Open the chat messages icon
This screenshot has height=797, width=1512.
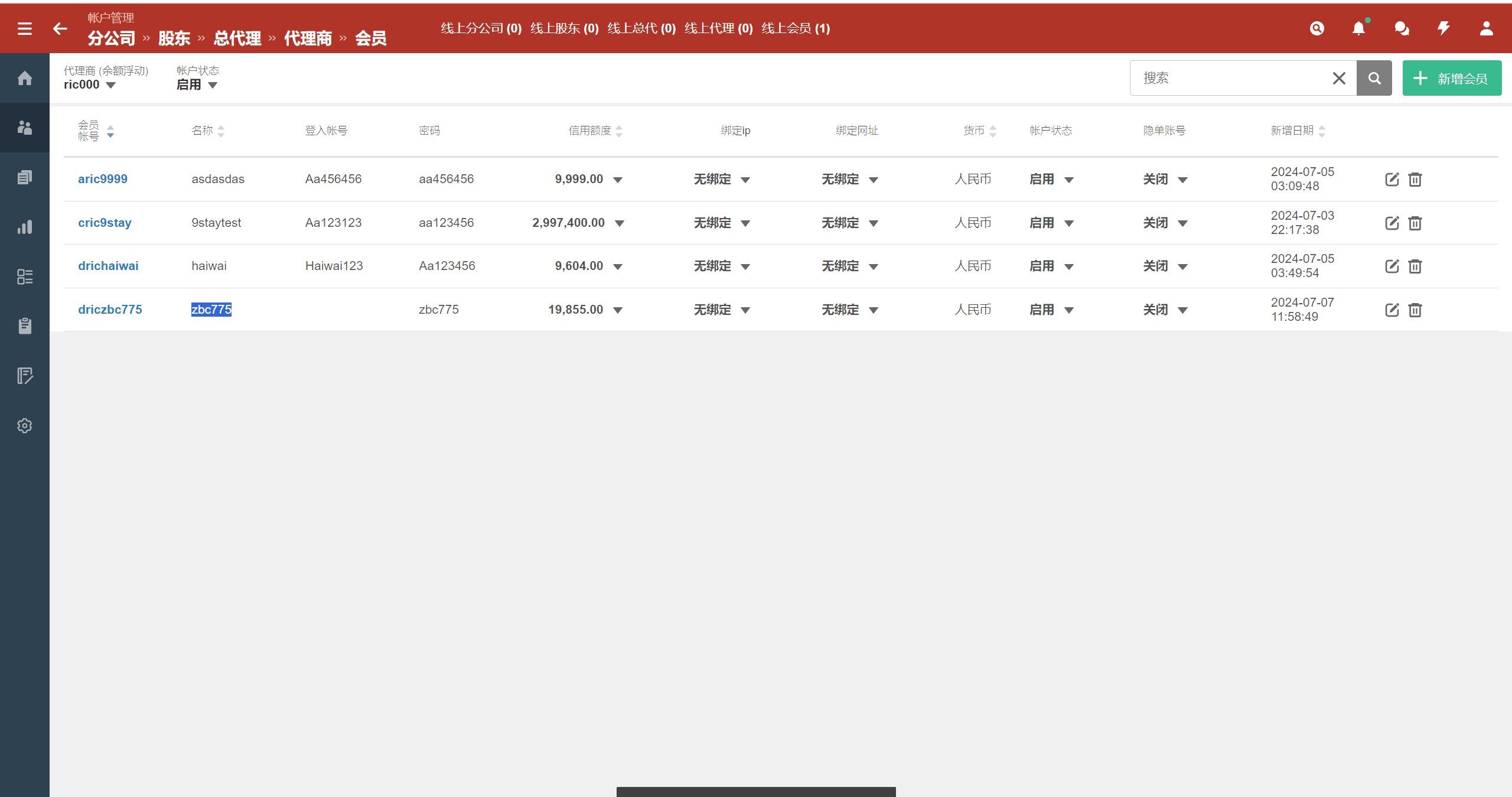(1401, 28)
